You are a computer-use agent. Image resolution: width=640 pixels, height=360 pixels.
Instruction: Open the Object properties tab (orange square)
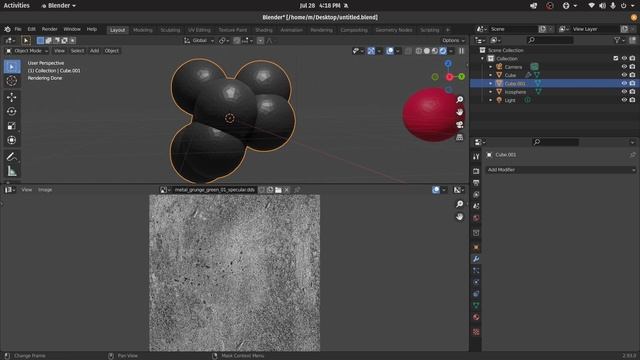(476, 247)
